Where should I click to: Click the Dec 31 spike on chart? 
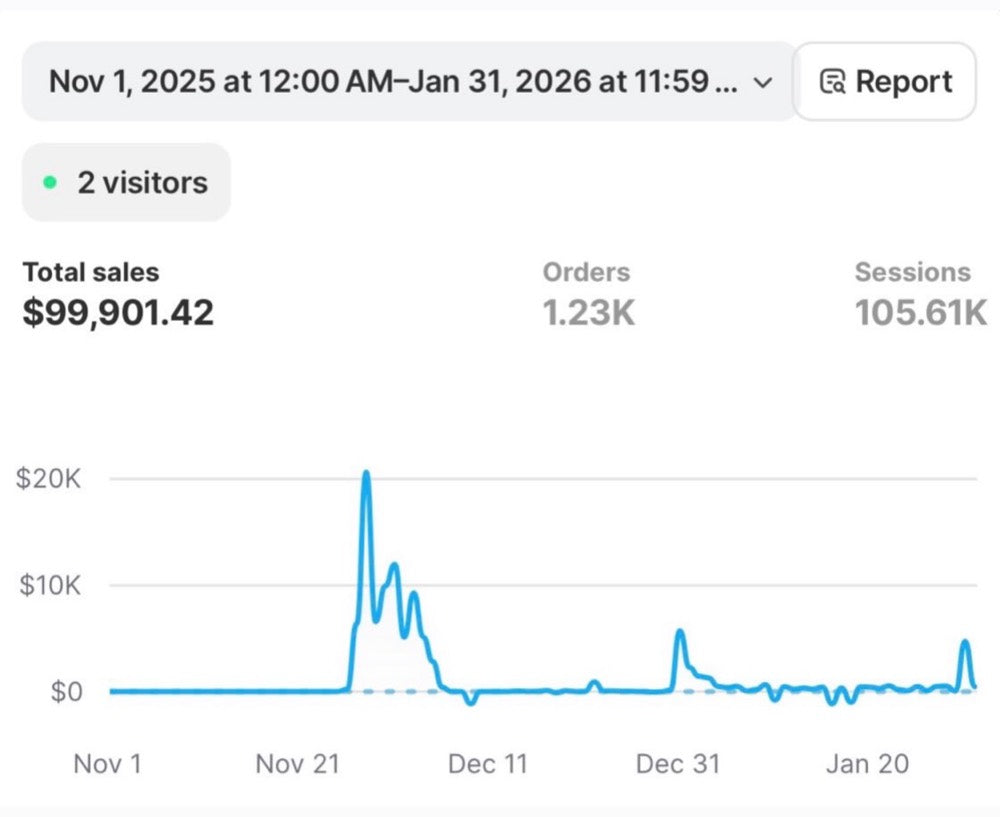[680, 632]
